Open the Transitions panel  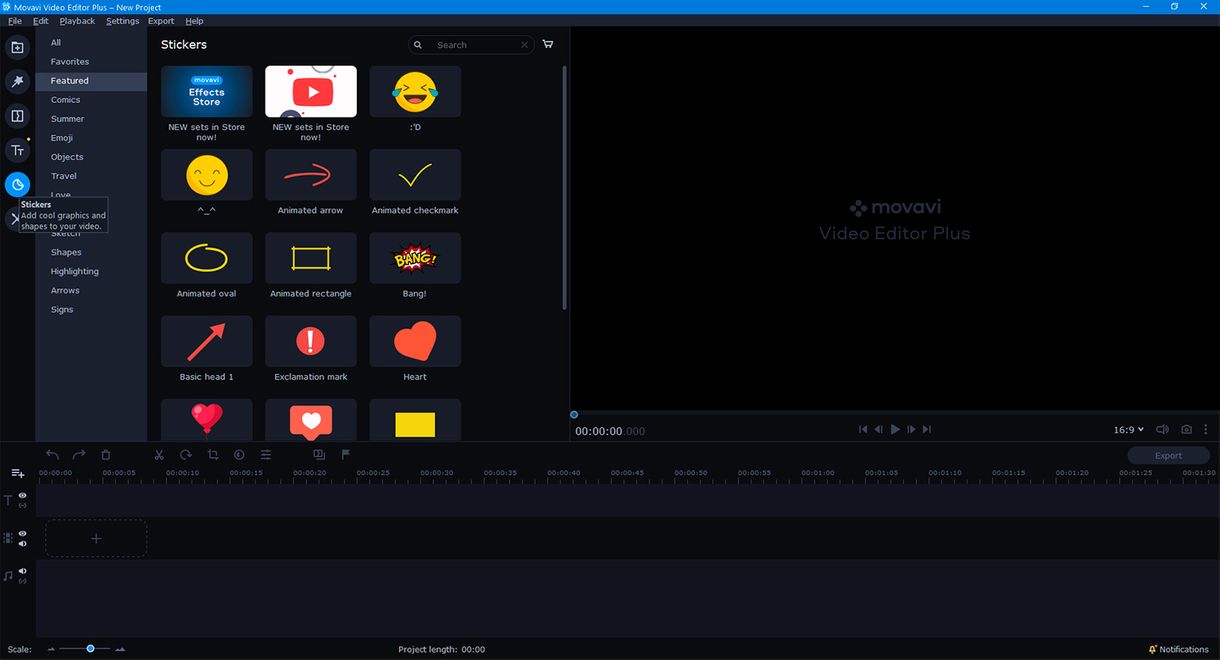pyautogui.click(x=17, y=115)
